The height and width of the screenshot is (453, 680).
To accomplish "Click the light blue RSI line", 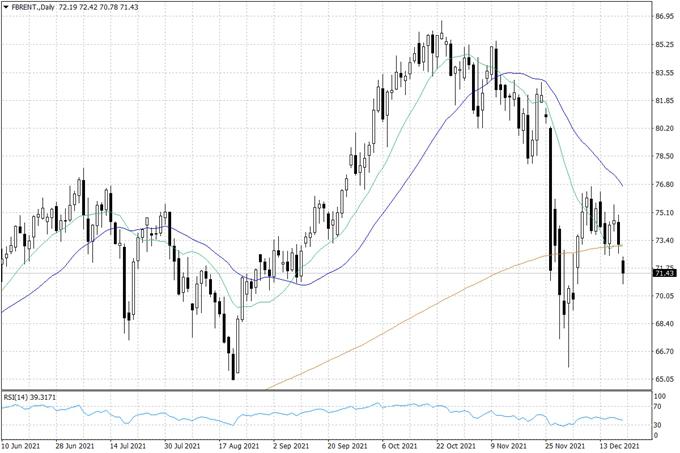I will (300, 410).
